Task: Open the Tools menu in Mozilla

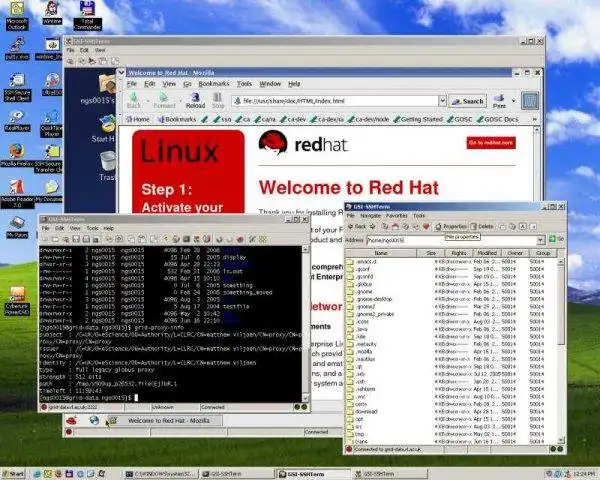Action: (x=244, y=84)
